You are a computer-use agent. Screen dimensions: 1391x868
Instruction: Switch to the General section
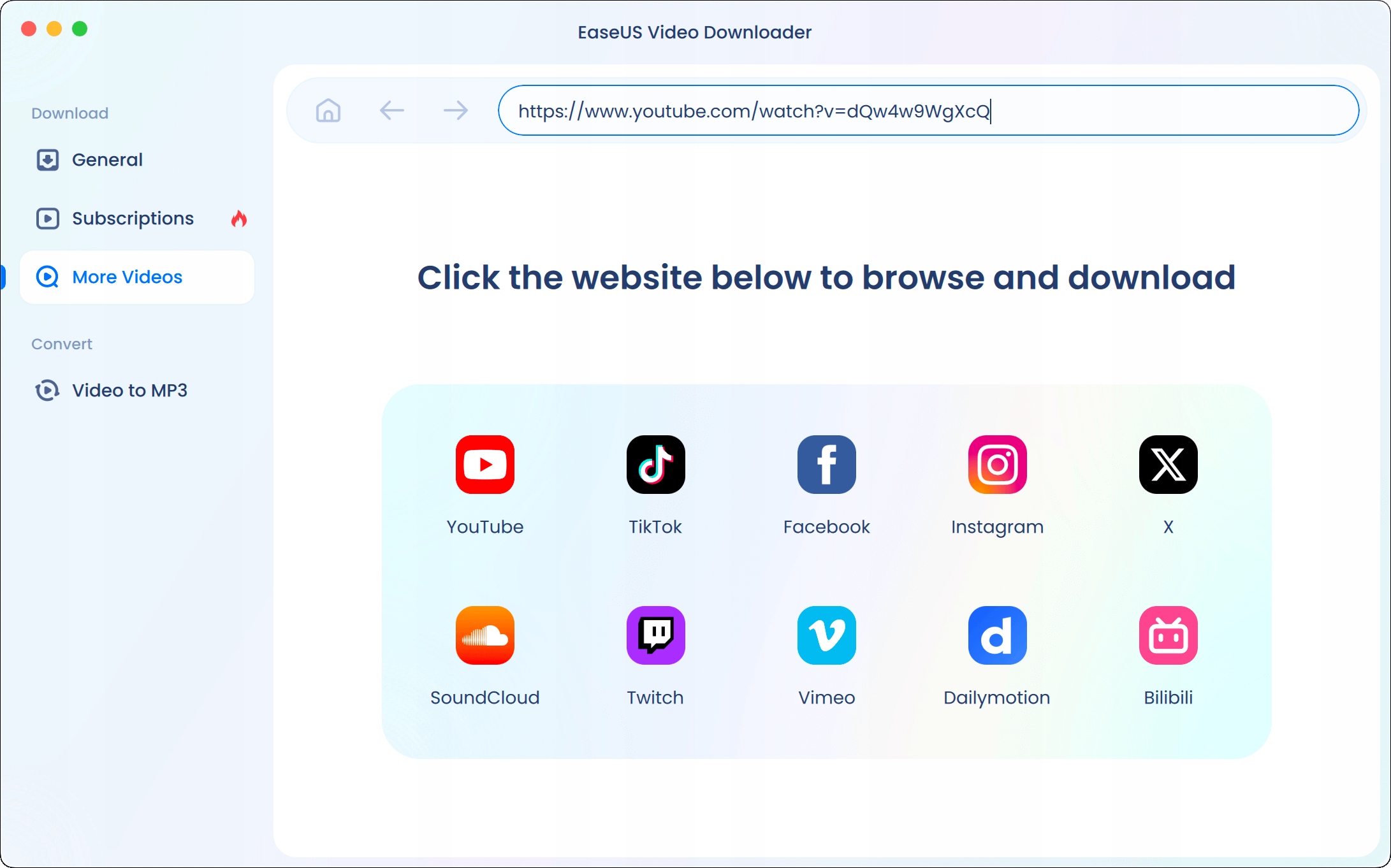pyautogui.click(x=107, y=159)
